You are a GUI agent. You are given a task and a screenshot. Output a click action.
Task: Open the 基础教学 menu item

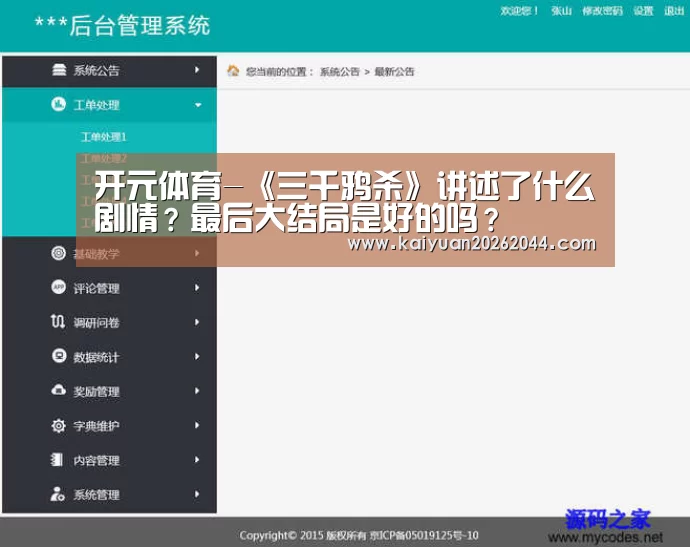109,253
